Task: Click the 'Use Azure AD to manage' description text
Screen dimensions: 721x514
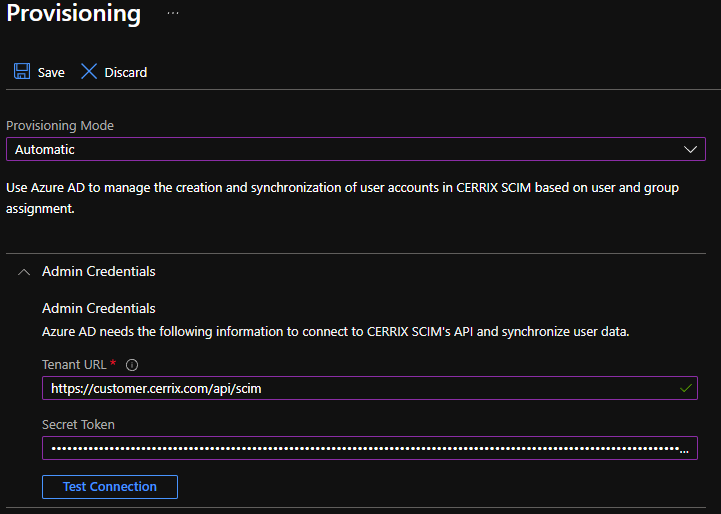Action: point(342,198)
